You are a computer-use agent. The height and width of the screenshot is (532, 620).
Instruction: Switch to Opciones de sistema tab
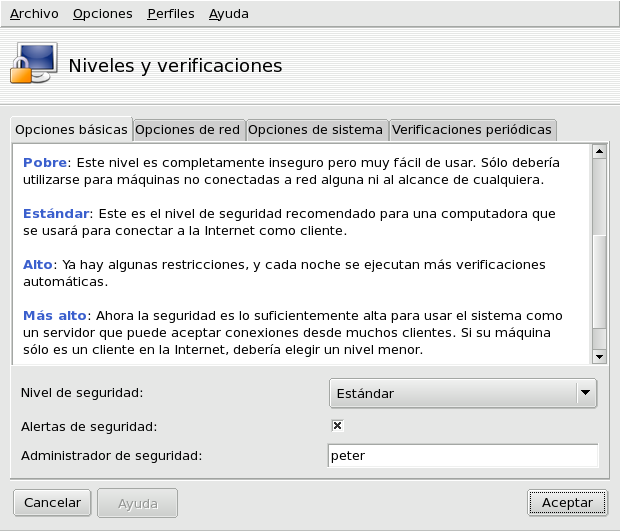(x=316, y=130)
